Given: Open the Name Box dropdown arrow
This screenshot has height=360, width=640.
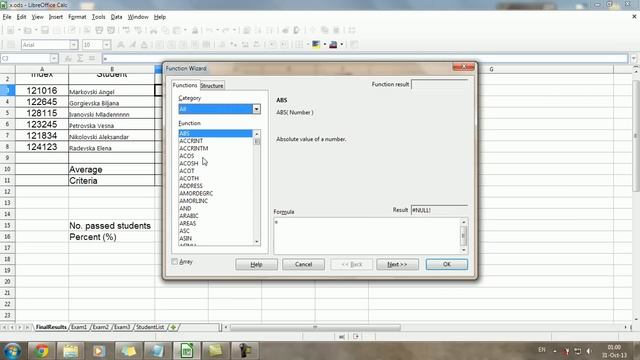Looking at the screenshot, I should (x=54, y=58).
